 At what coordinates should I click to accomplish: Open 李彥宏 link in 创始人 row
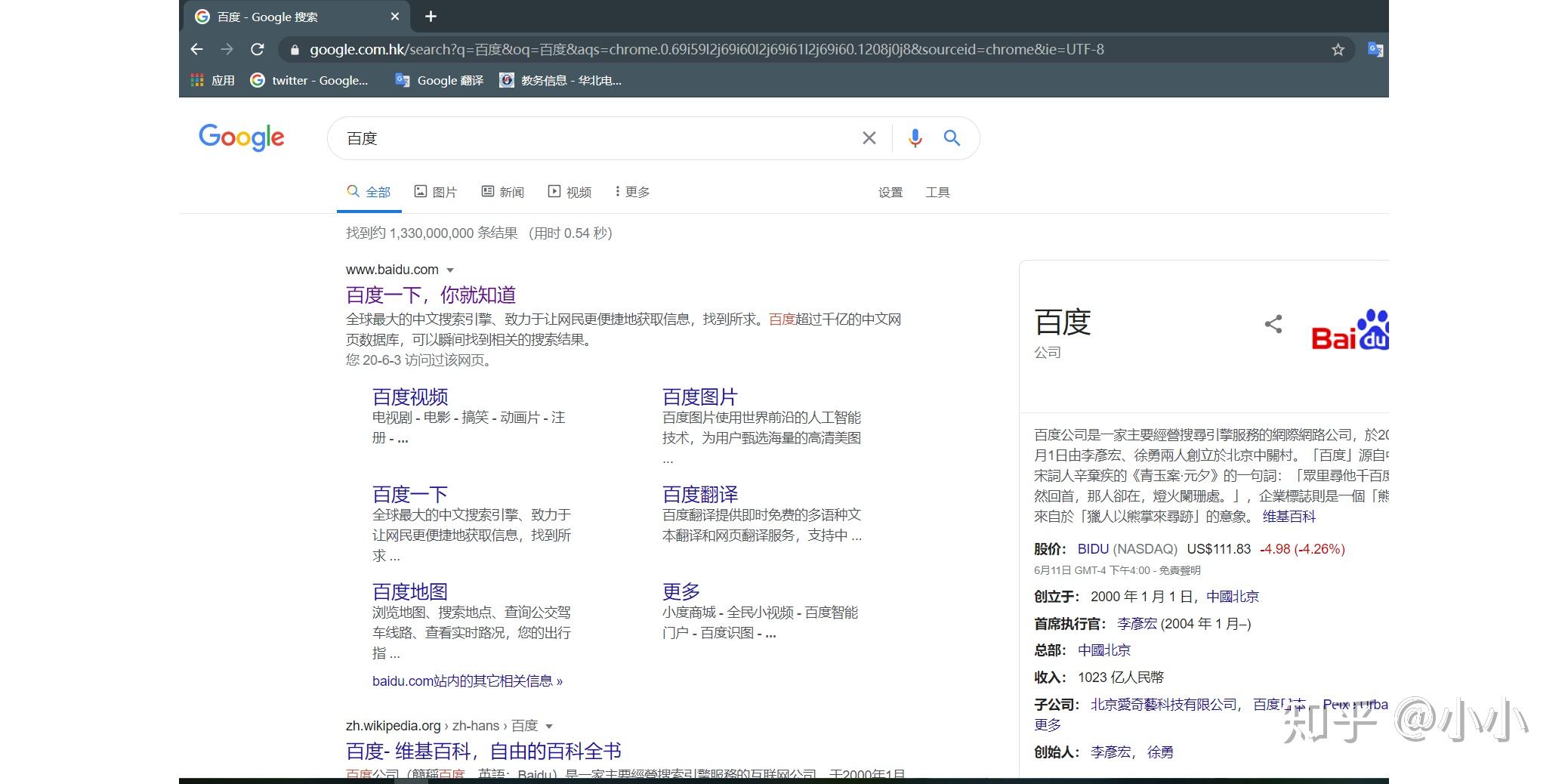coord(1111,752)
